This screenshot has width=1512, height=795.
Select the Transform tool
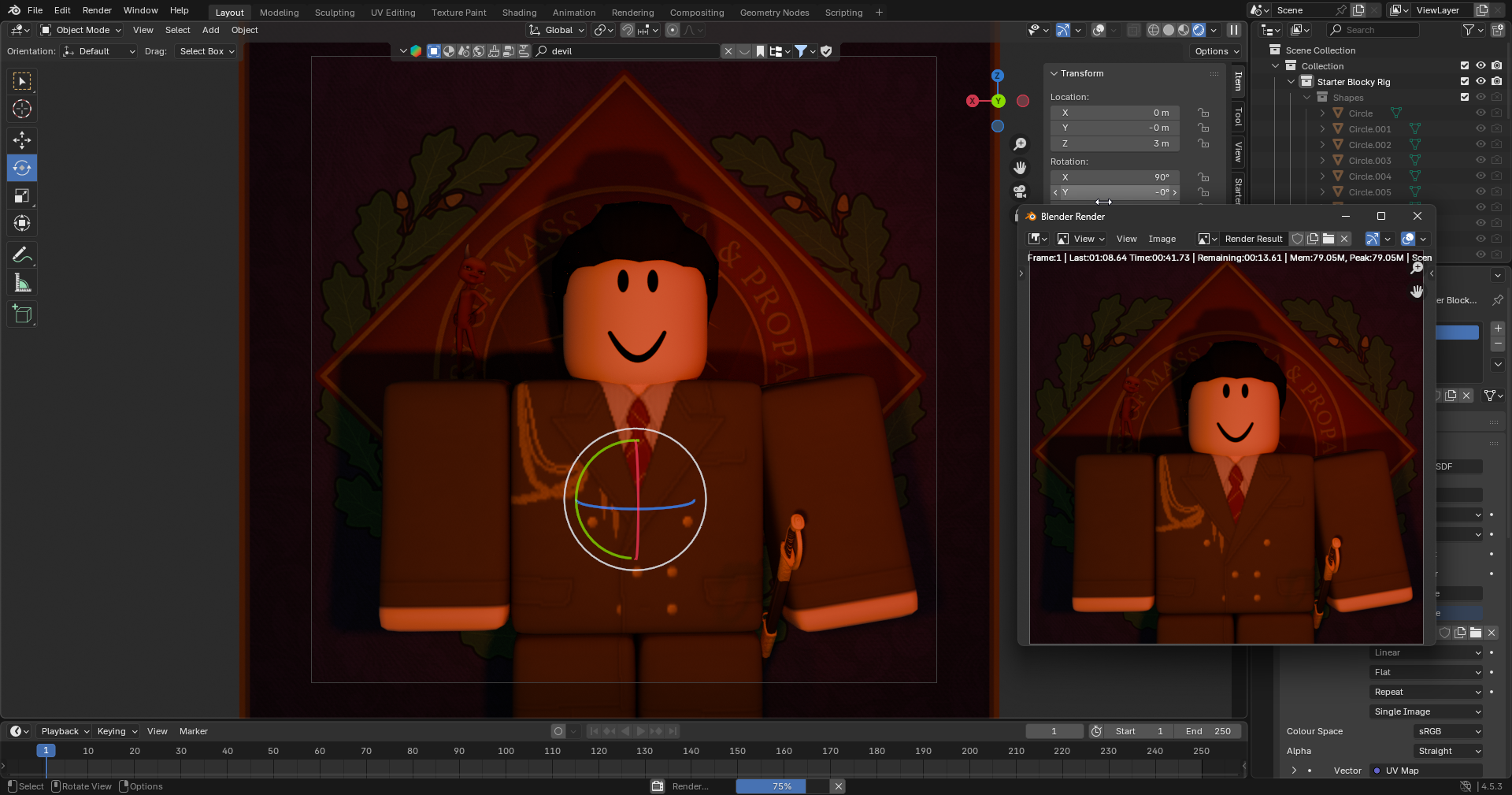(22, 224)
